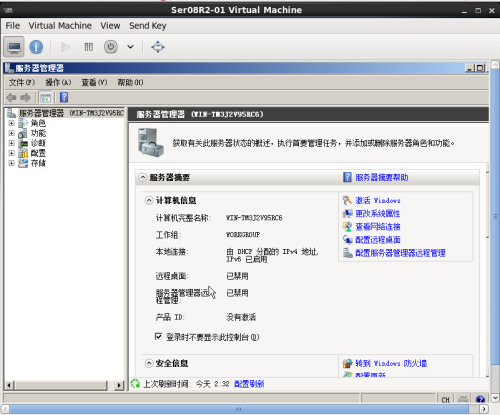The width and height of the screenshot is (500, 415).
Task: Click the 配置刷新 link
Action: point(249,384)
